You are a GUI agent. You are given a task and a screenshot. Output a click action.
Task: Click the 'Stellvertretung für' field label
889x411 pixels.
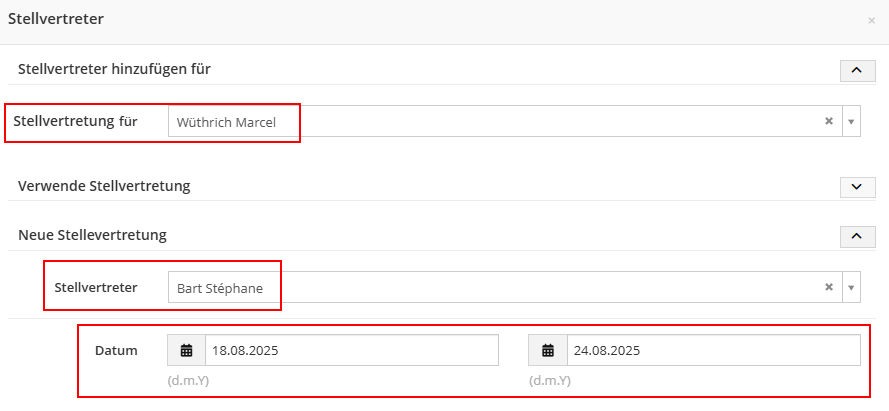[75, 121]
